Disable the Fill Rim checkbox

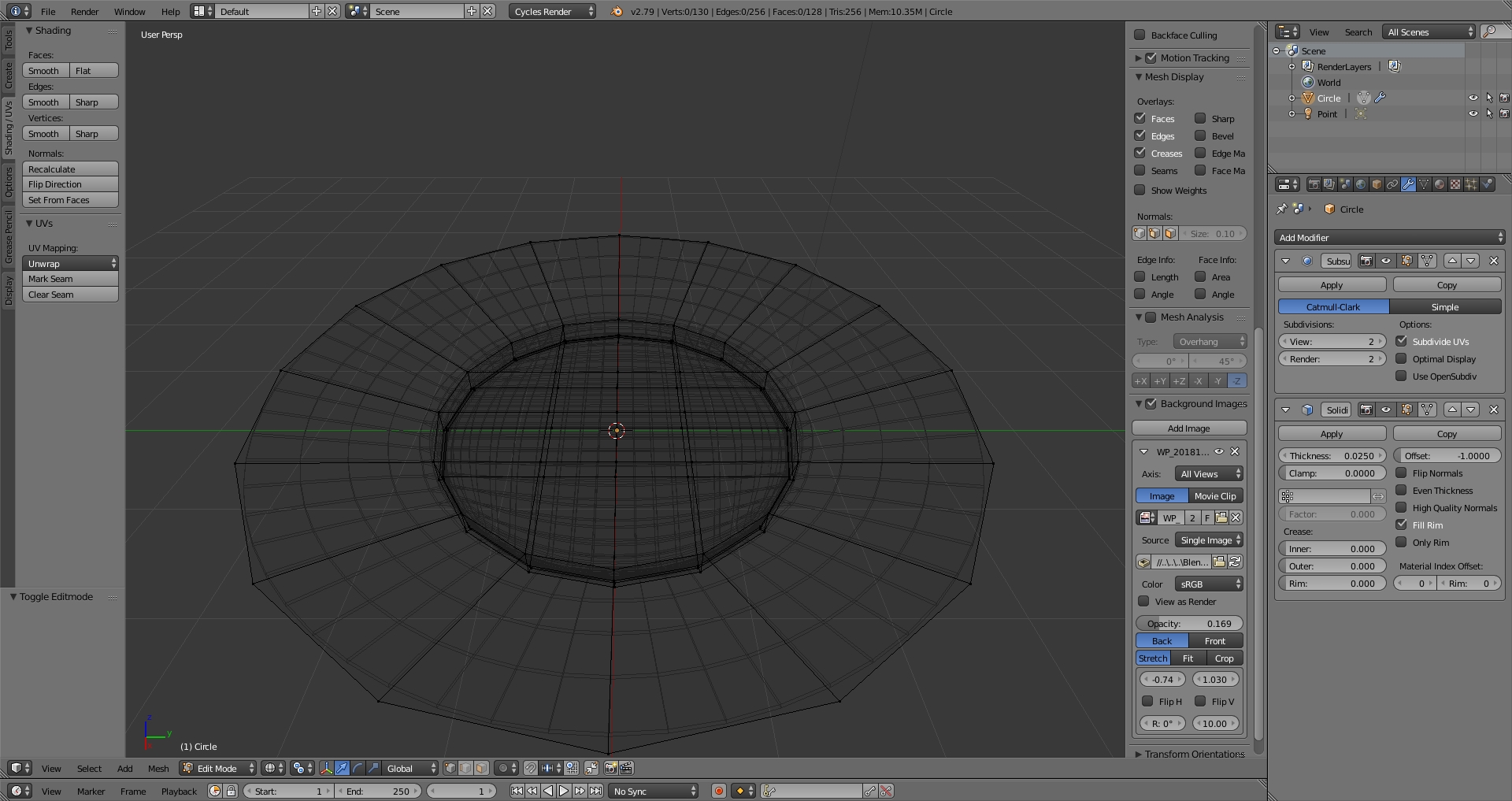pos(1402,525)
